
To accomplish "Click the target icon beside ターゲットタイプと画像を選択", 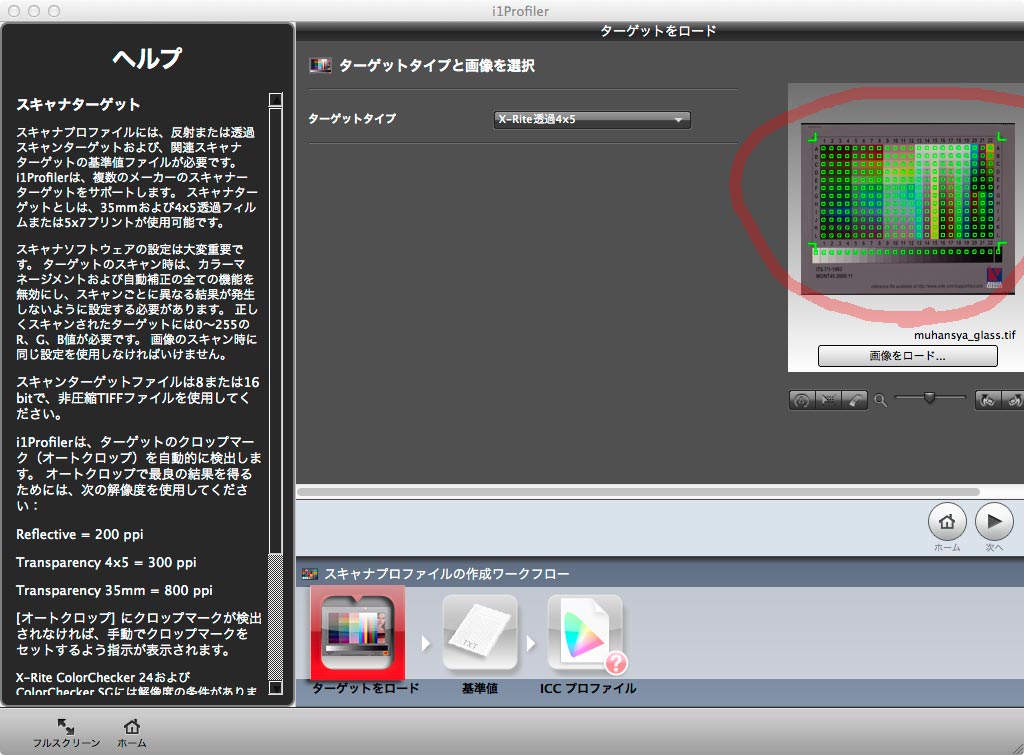I will [x=320, y=65].
